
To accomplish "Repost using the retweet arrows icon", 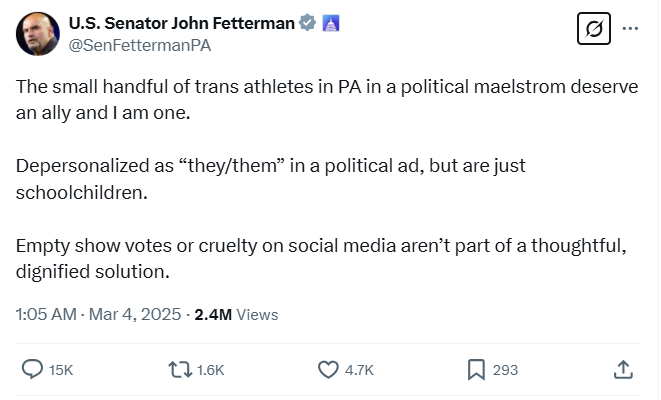I will coord(180,370).
